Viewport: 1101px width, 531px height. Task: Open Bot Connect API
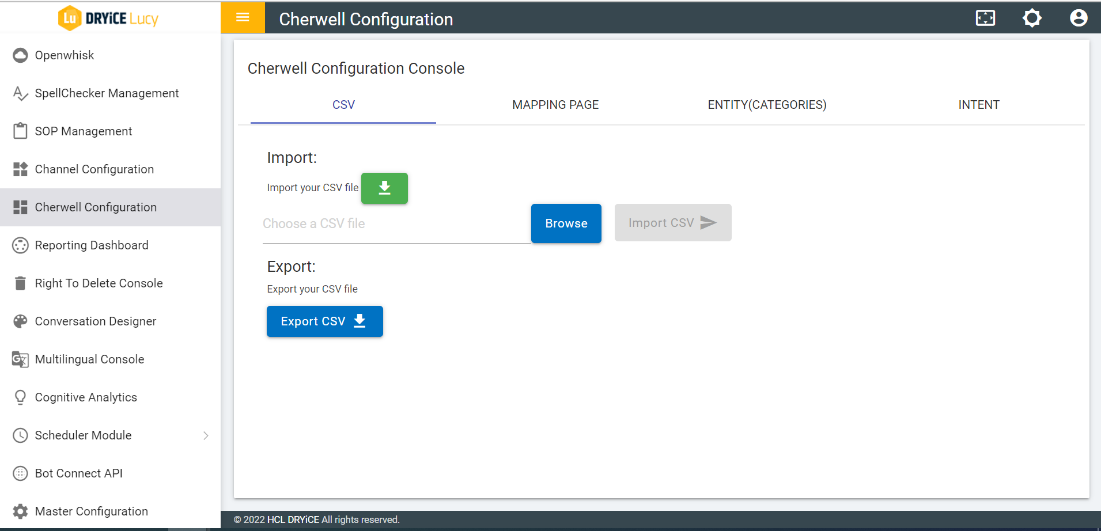[x=110, y=473]
